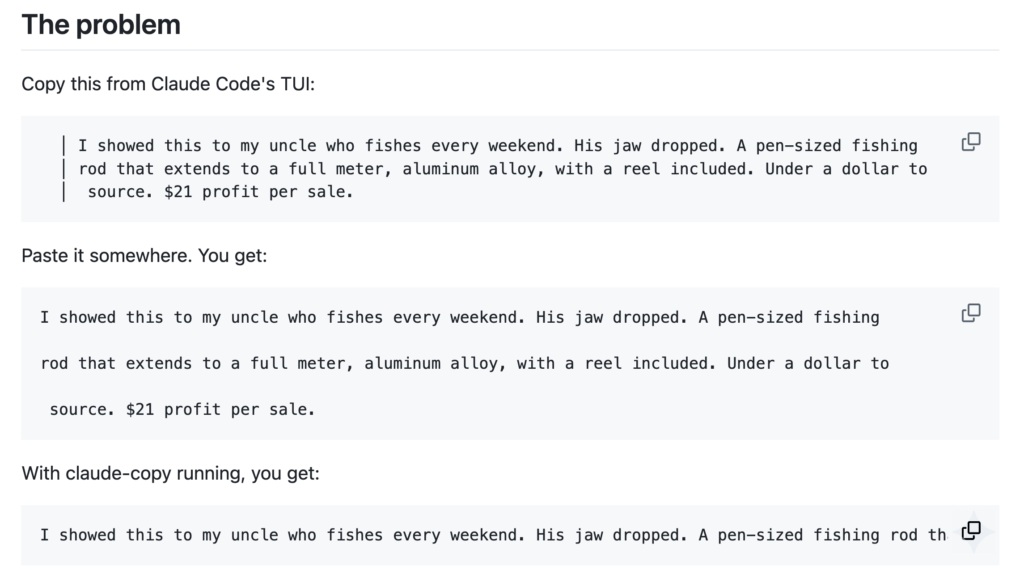Click the "source. $21 profit" line in the double-spaced block

[x=182, y=409]
